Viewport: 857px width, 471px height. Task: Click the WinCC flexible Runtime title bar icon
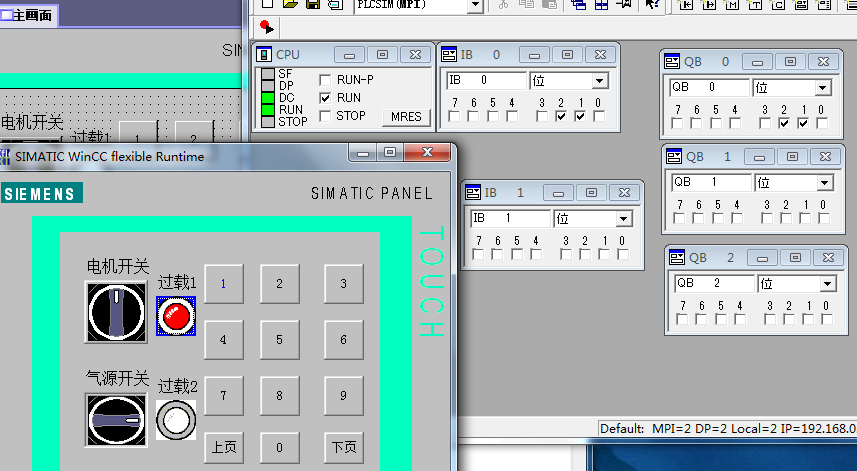pos(5,156)
